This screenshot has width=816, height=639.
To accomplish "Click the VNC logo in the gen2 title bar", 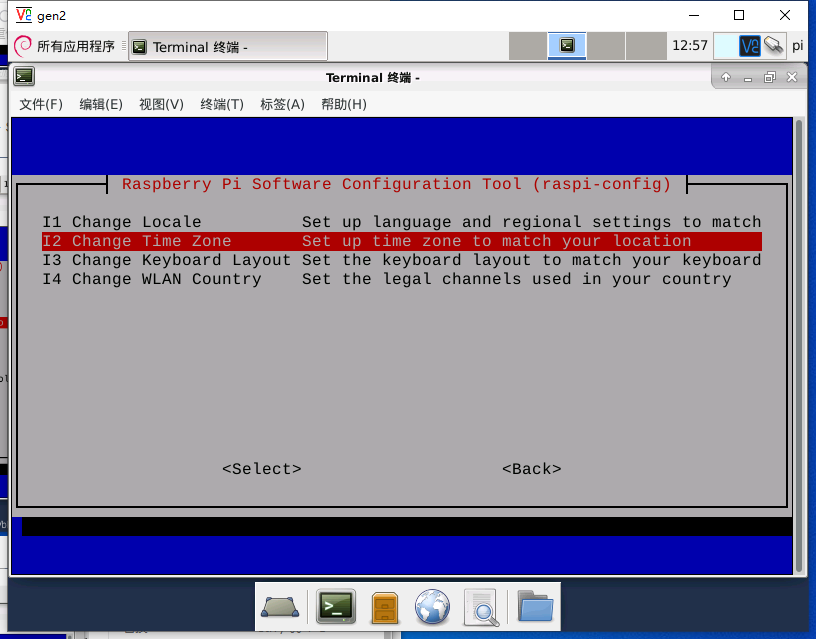I will 23,15.
